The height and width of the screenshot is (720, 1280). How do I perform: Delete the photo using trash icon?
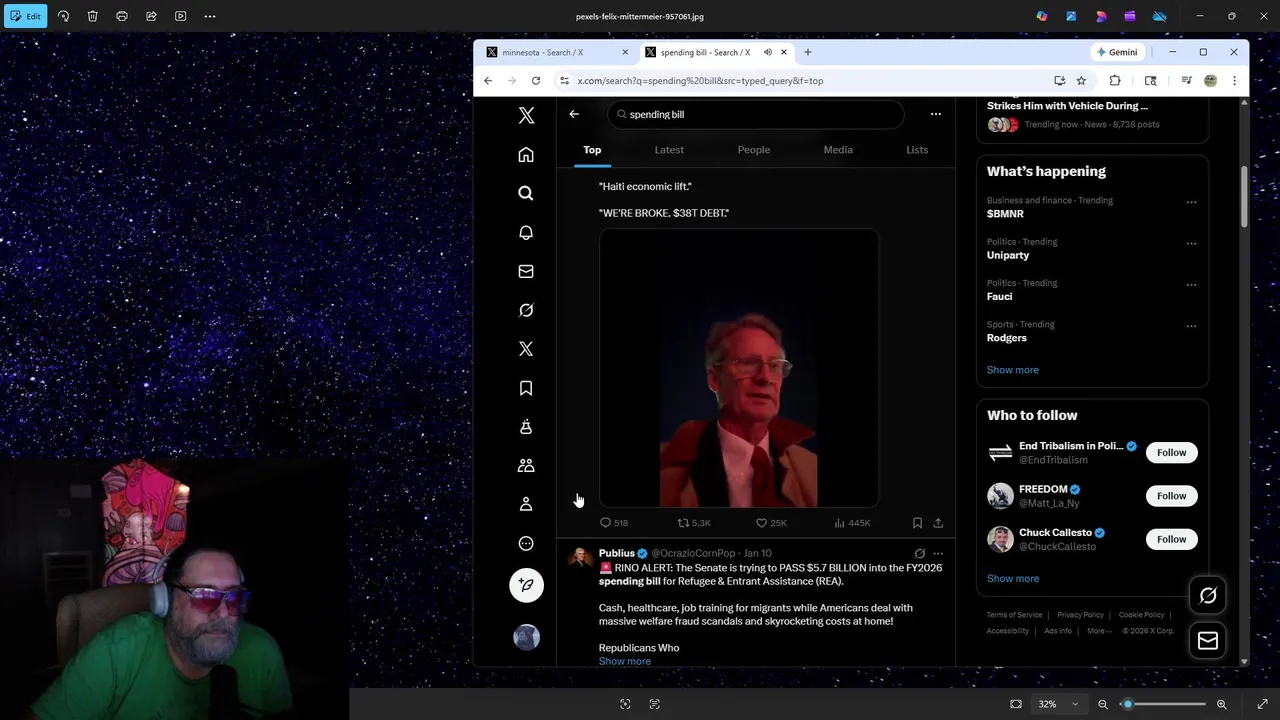92,16
